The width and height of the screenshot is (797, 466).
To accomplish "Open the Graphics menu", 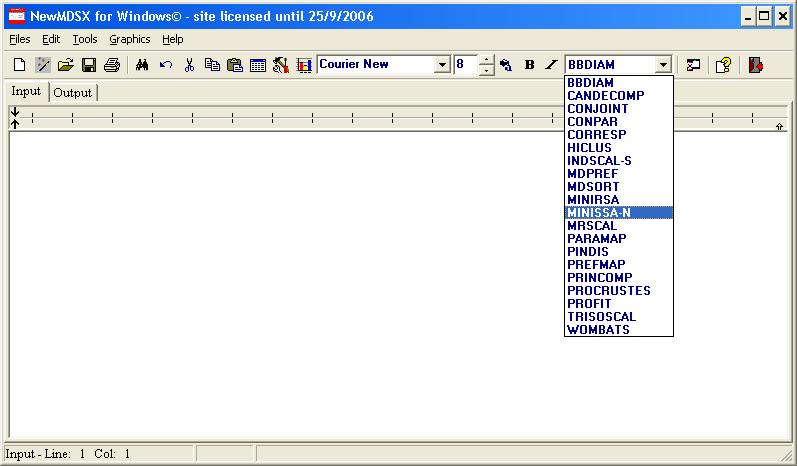I will pyautogui.click(x=130, y=39).
